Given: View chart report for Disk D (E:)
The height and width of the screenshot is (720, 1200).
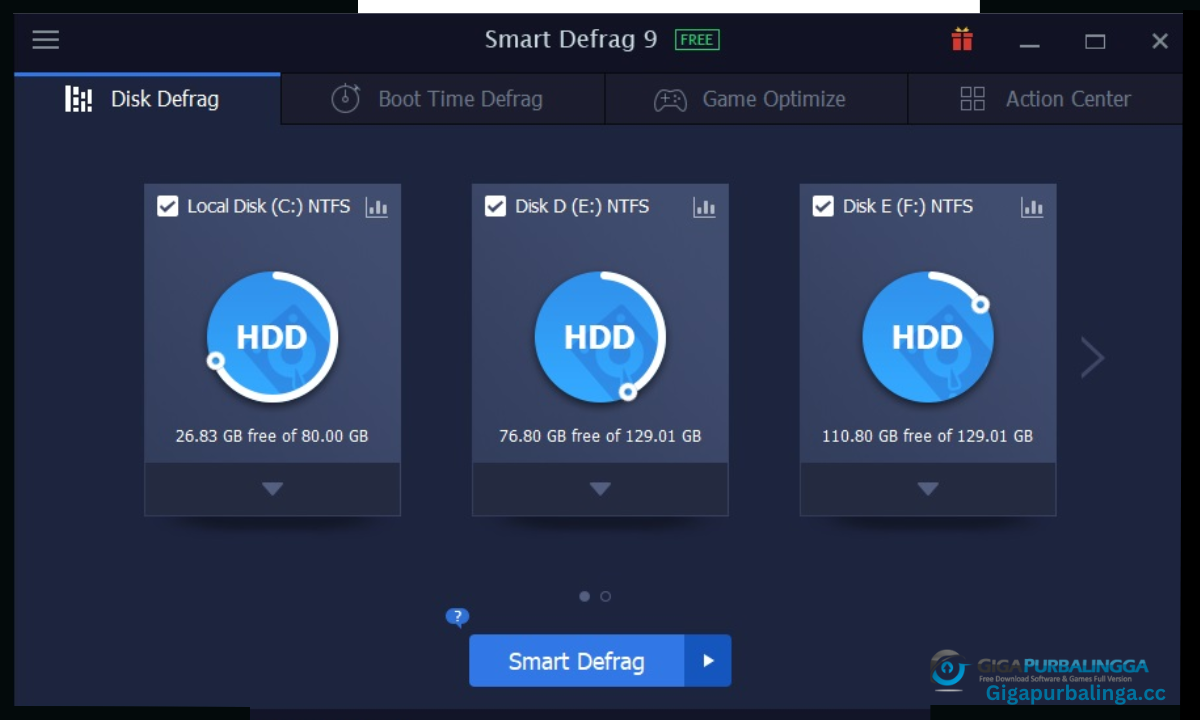Looking at the screenshot, I should tap(704, 207).
